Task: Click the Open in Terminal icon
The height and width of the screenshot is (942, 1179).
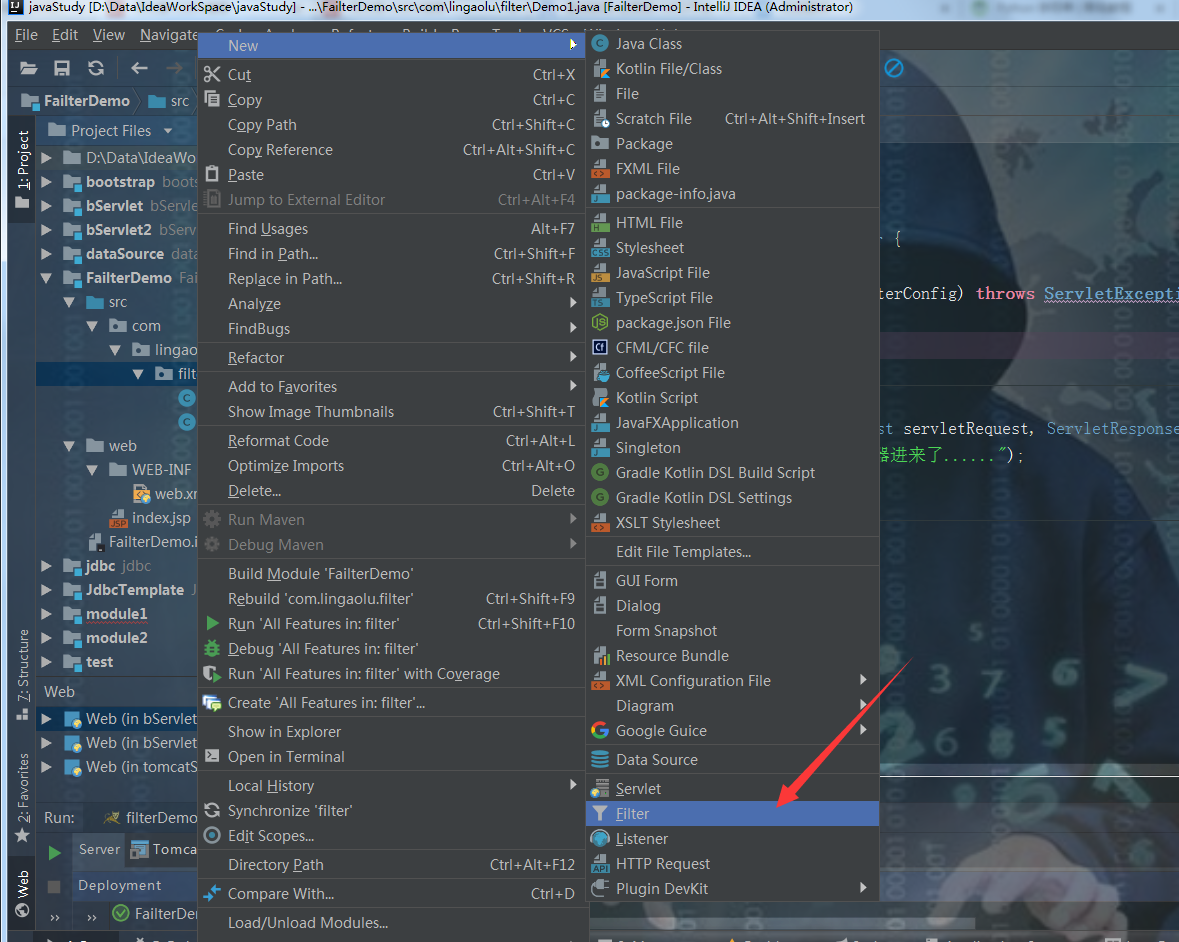Action: tap(212, 756)
